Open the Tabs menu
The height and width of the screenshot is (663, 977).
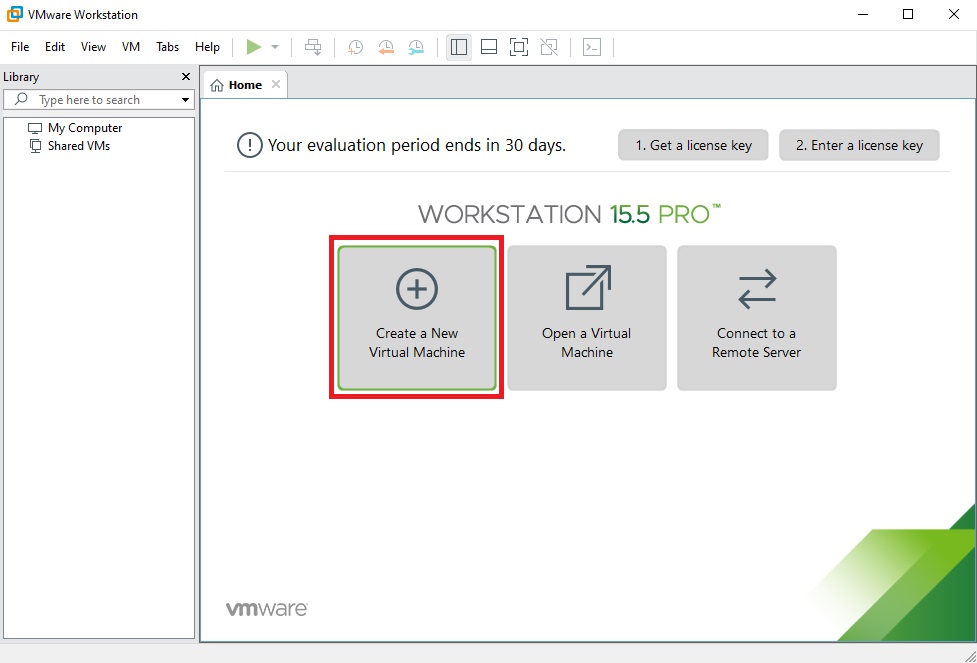click(x=168, y=47)
